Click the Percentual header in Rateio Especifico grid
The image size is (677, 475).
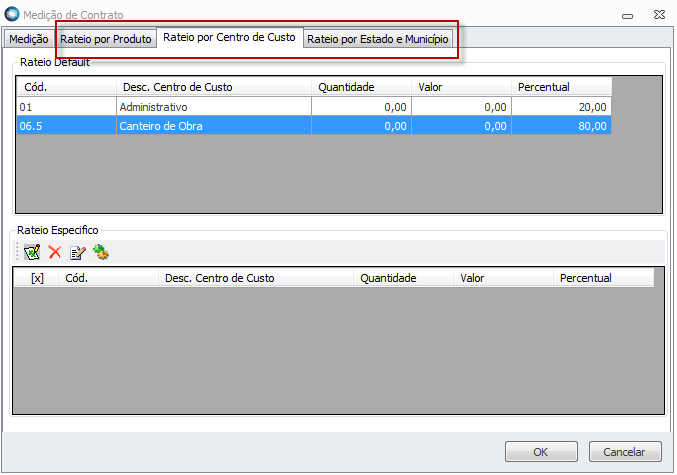603,278
